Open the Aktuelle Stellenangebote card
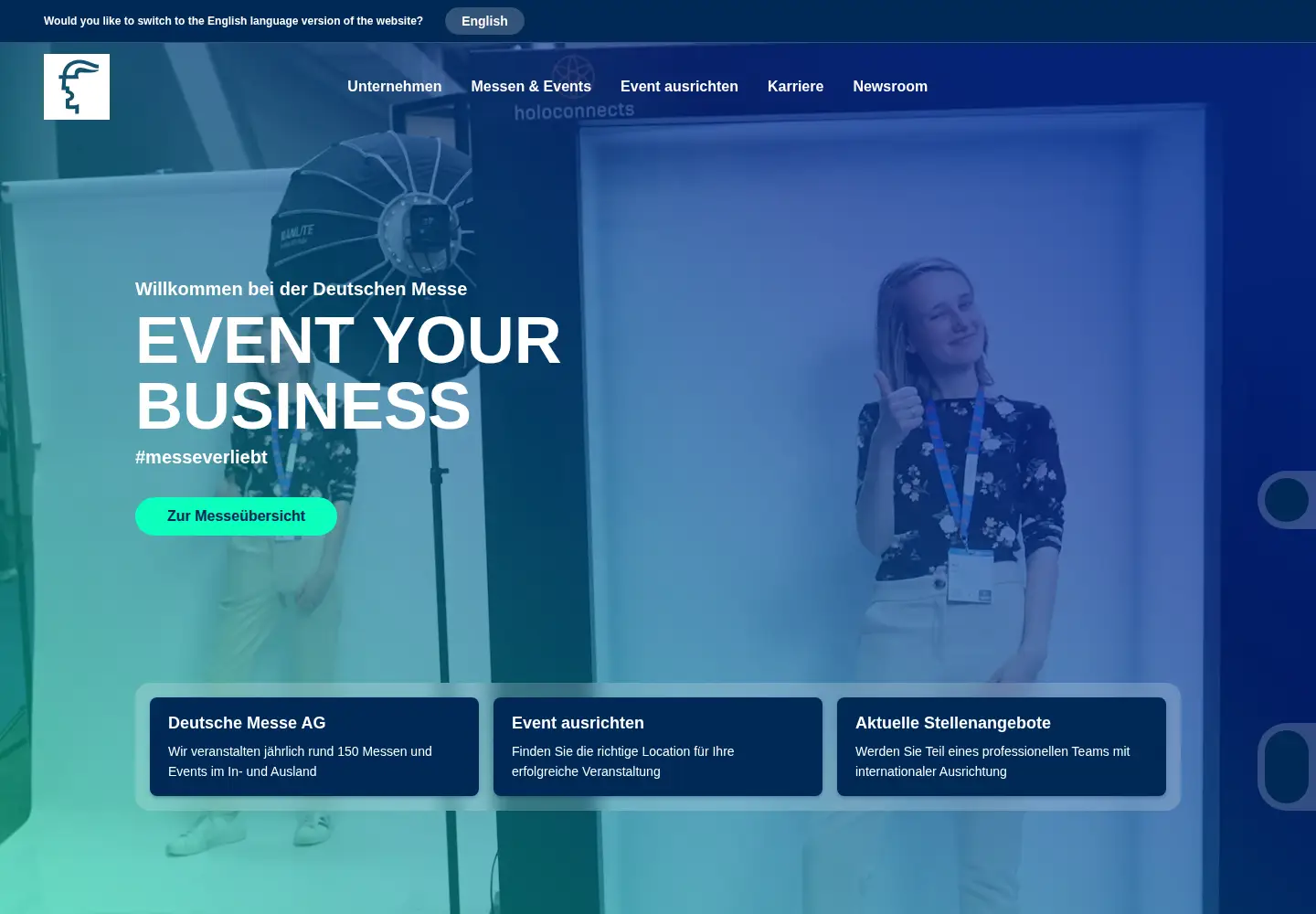 [x=1002, y=747]
